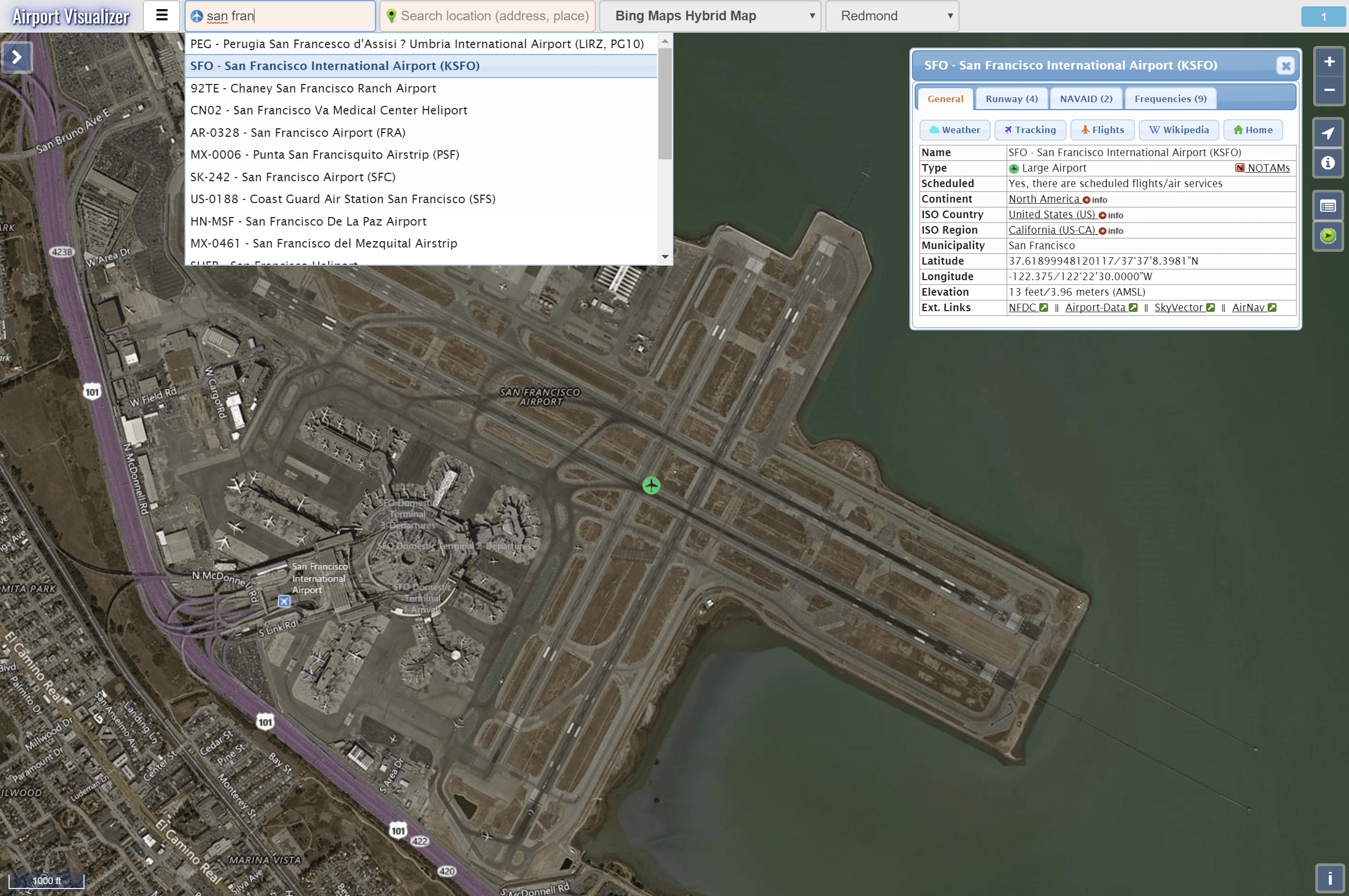1349x896 pixels.
Task: Open the SkyVector external link
Action: pyautogui.click(x=1184, y=307)
